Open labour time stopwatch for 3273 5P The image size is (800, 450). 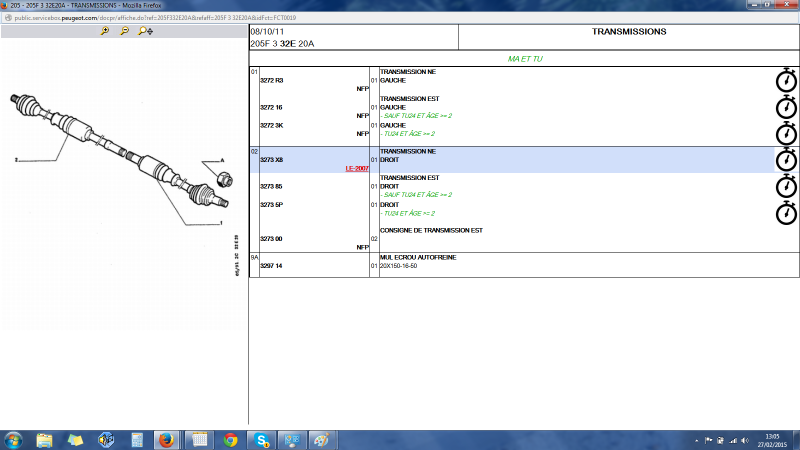point(786,213)
